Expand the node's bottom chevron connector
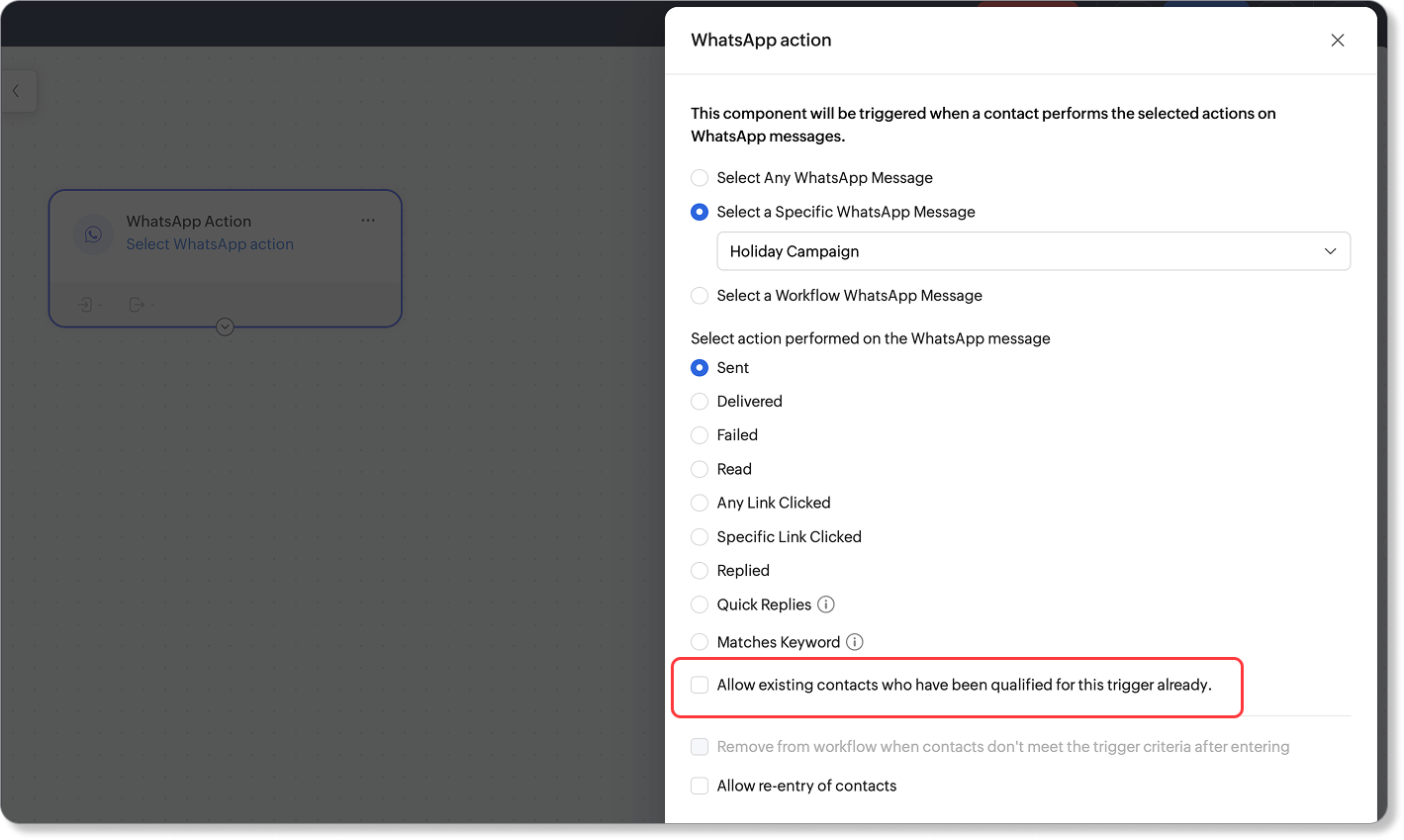This screenshot has height=840, width=1404. [x=225, y=327]
